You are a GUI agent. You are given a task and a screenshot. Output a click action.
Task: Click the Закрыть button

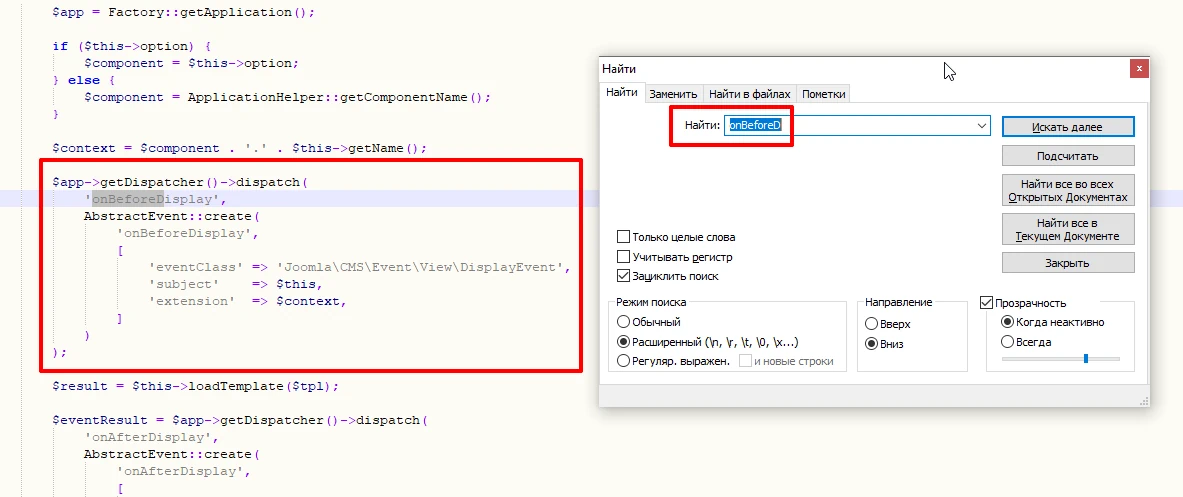click(1068, 263)
